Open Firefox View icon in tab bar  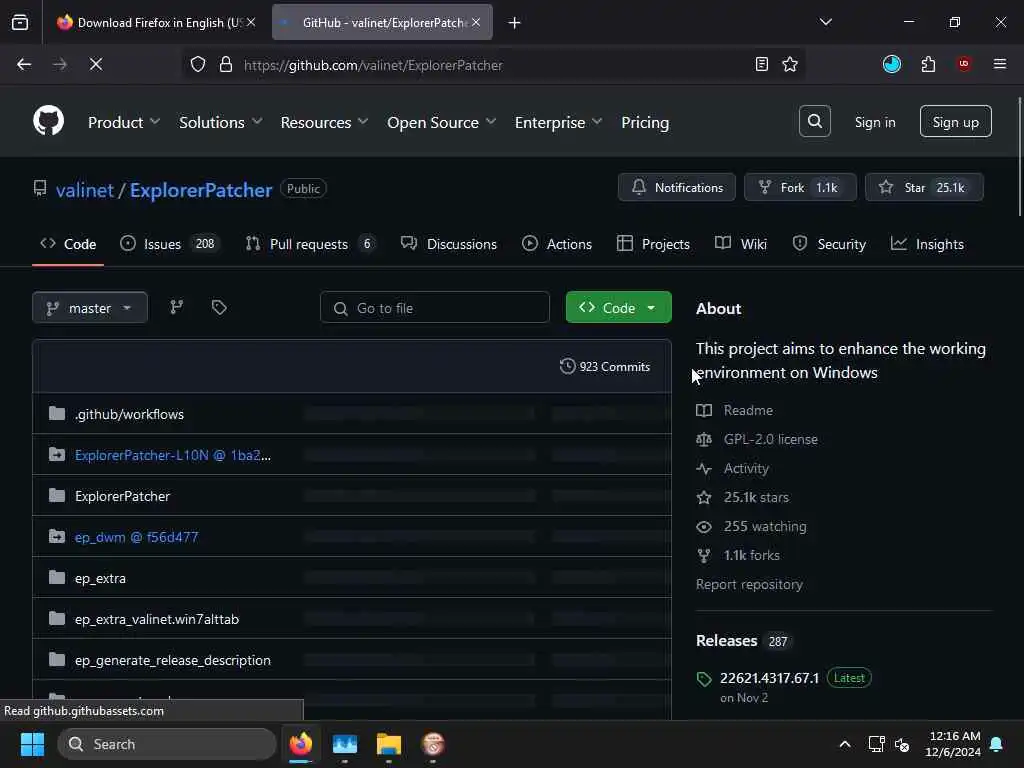click(20, 22)
